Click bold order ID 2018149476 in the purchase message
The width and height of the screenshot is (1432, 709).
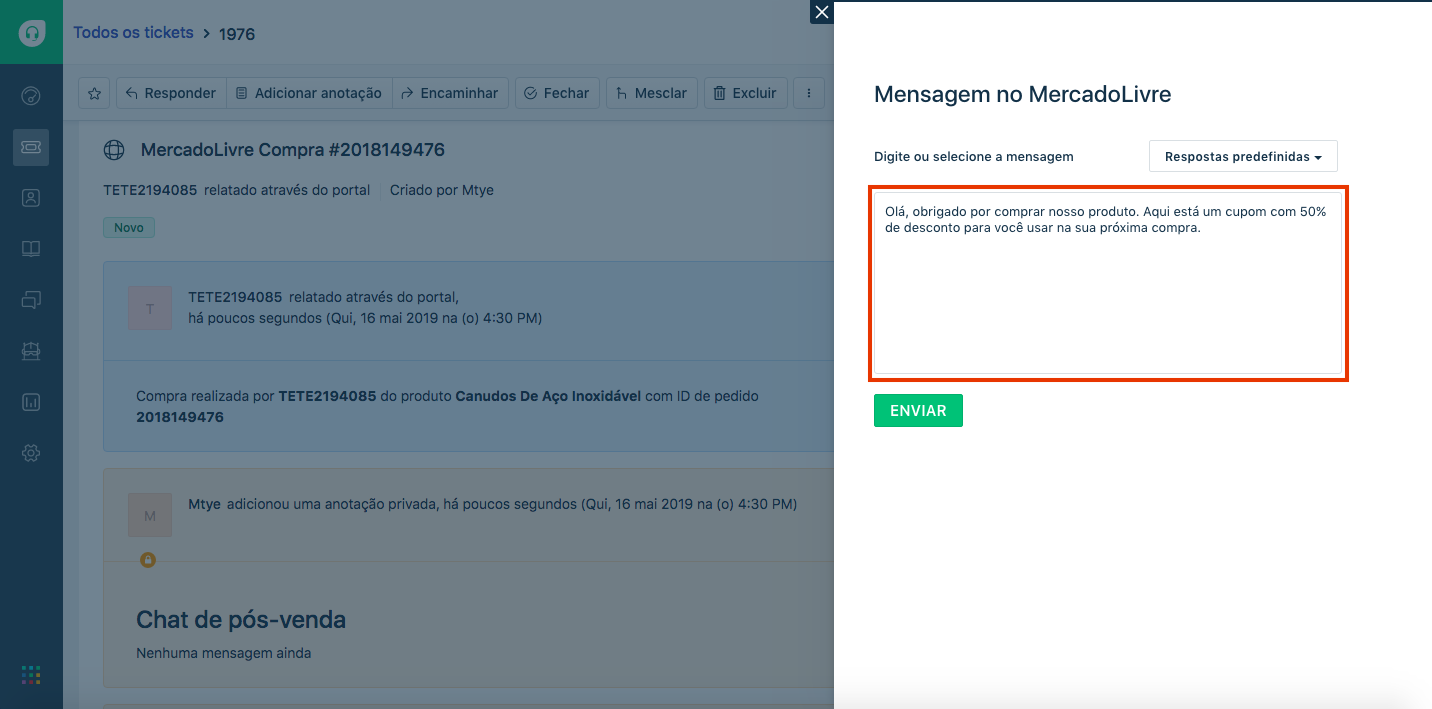coord(180,417)
